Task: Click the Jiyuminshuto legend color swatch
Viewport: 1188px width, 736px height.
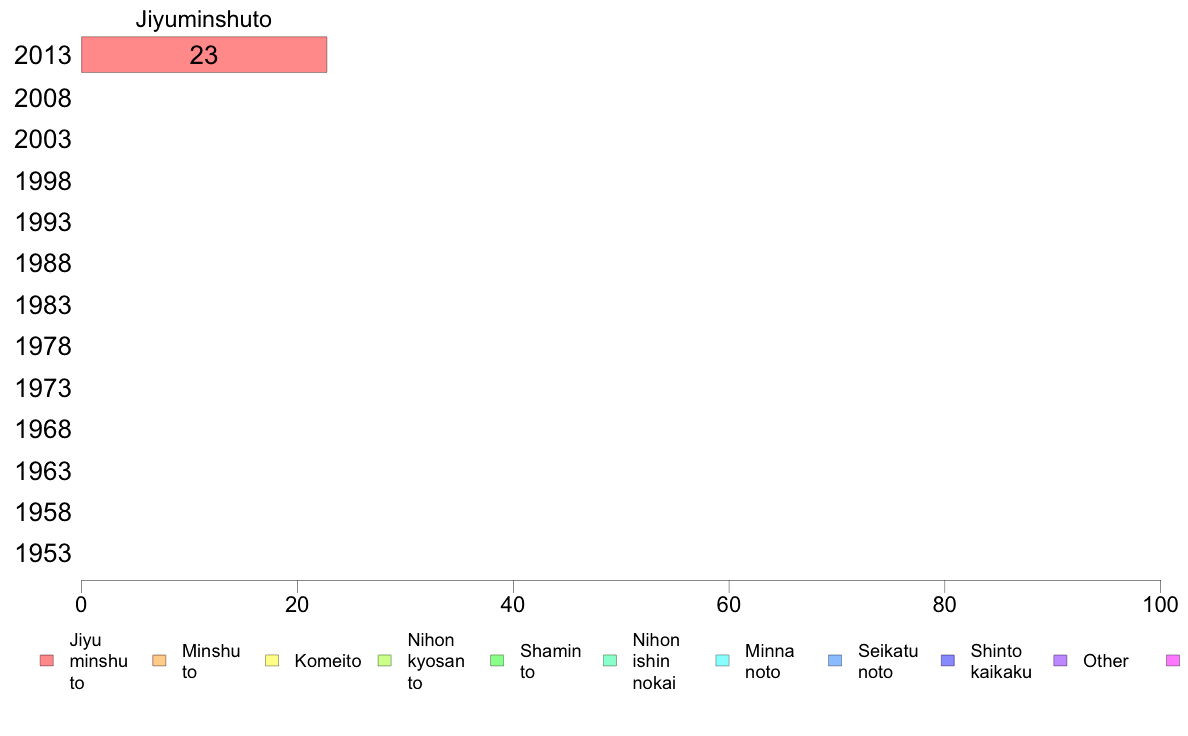Action: click(x=47, y=660)
